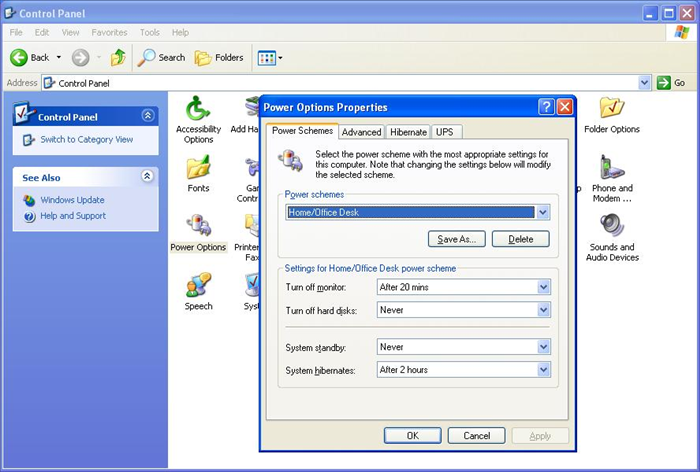The height and width of the screenshot is (472, 700).
Task: Open the Turn off hard disks dropdown
Action: tap(543, 309)
